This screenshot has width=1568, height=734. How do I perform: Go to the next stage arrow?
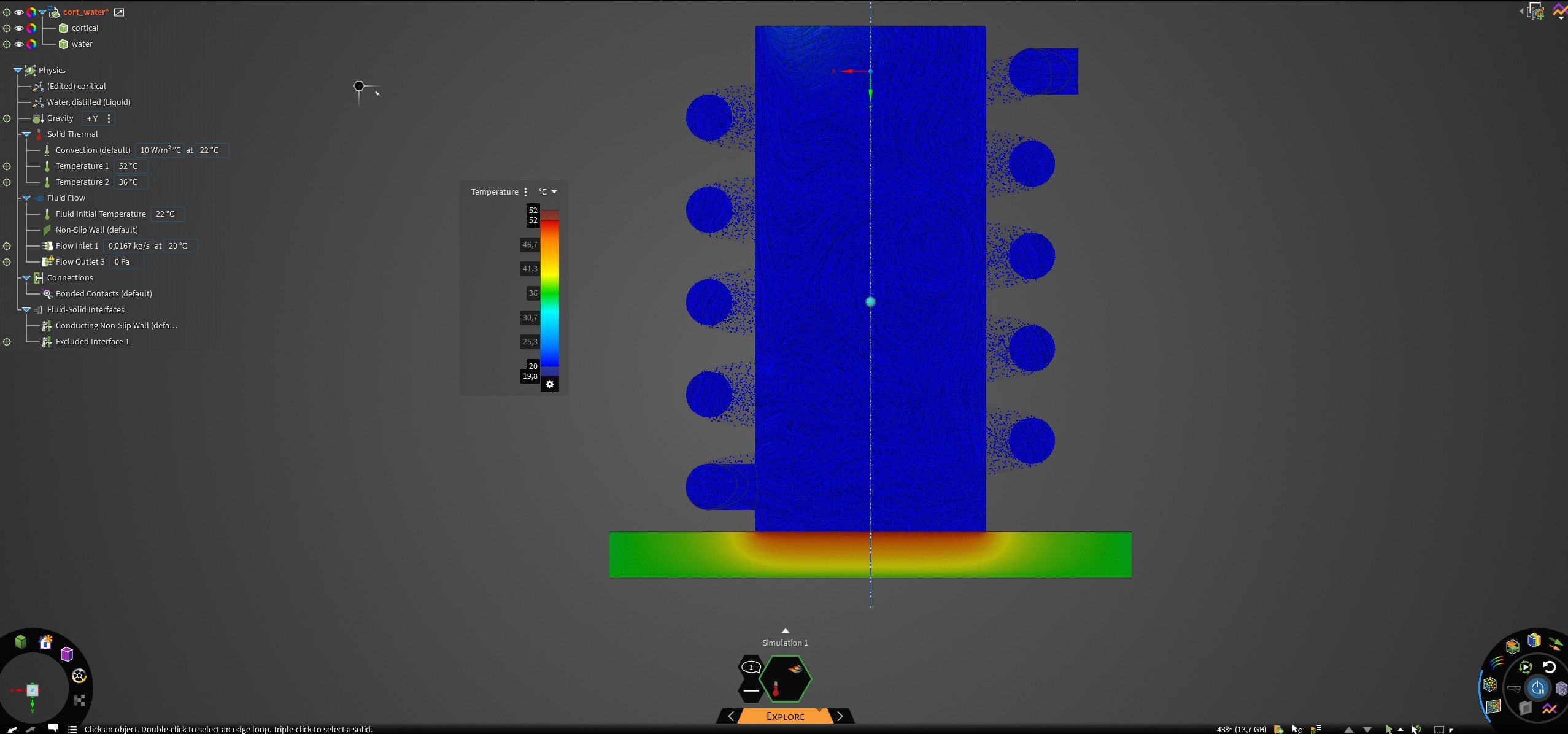840,716
